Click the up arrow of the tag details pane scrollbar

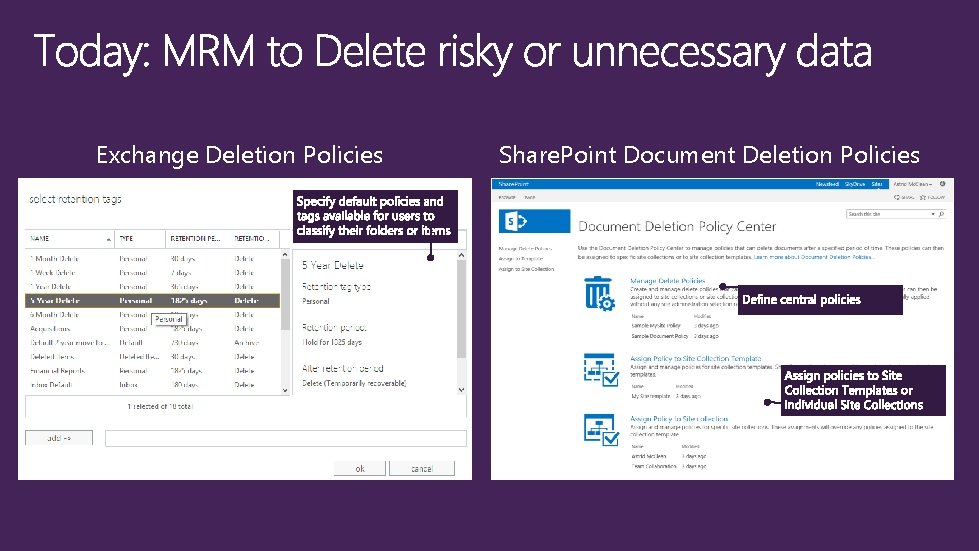tap(461, 255)
